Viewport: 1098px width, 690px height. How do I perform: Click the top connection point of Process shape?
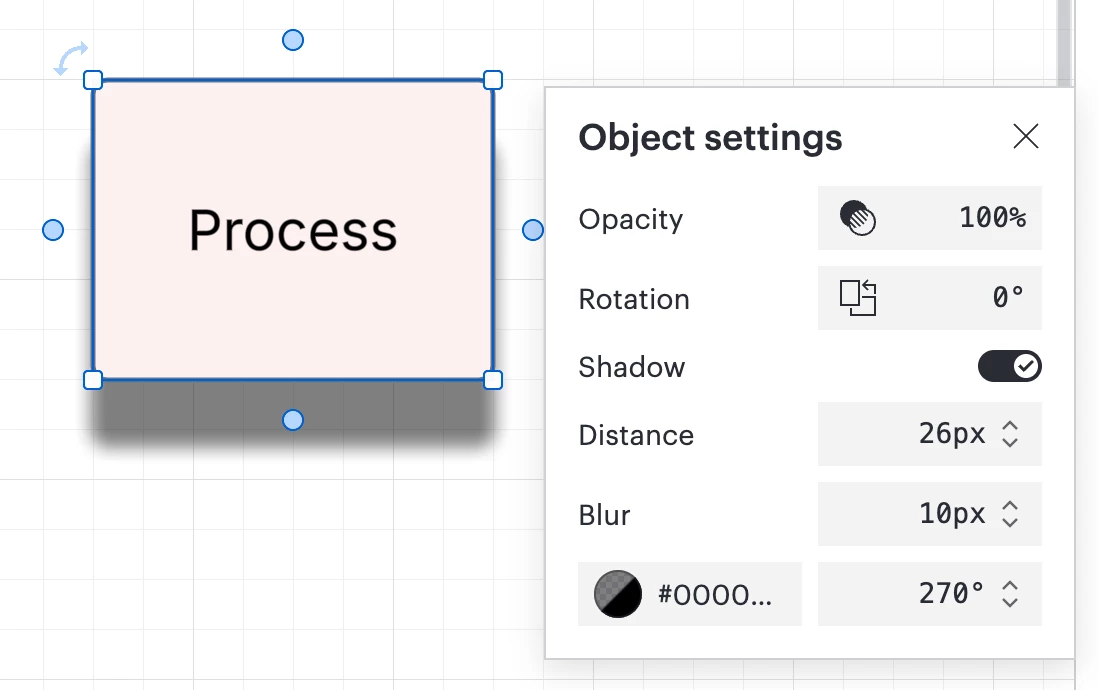click(x=293, y=40)
